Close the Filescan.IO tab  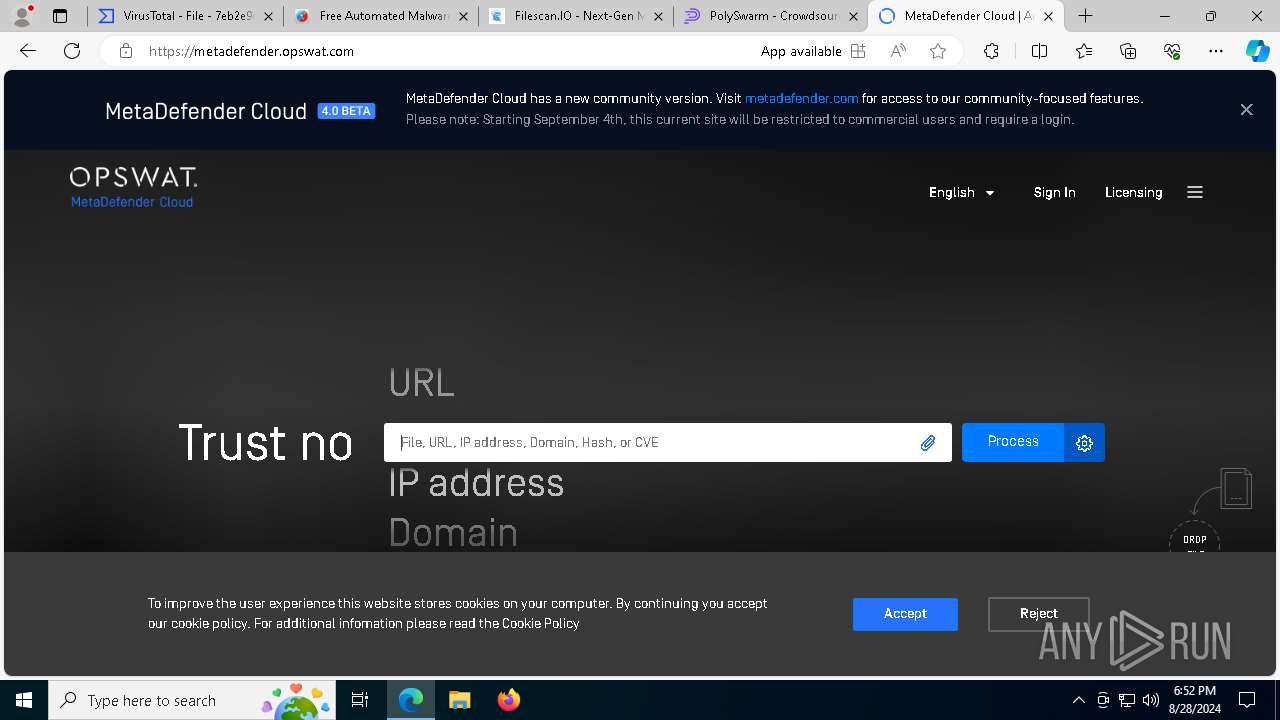[x=658, y=17]
